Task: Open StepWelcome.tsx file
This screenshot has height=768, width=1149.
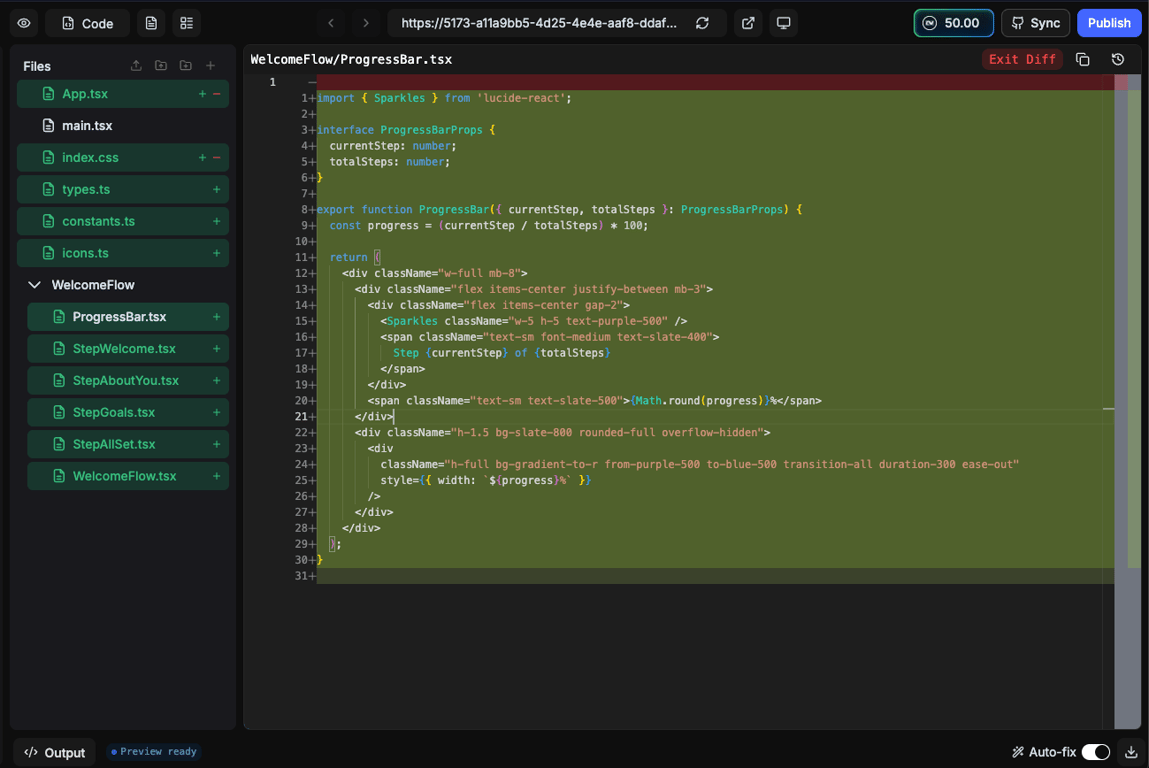Action: point(128,349)
